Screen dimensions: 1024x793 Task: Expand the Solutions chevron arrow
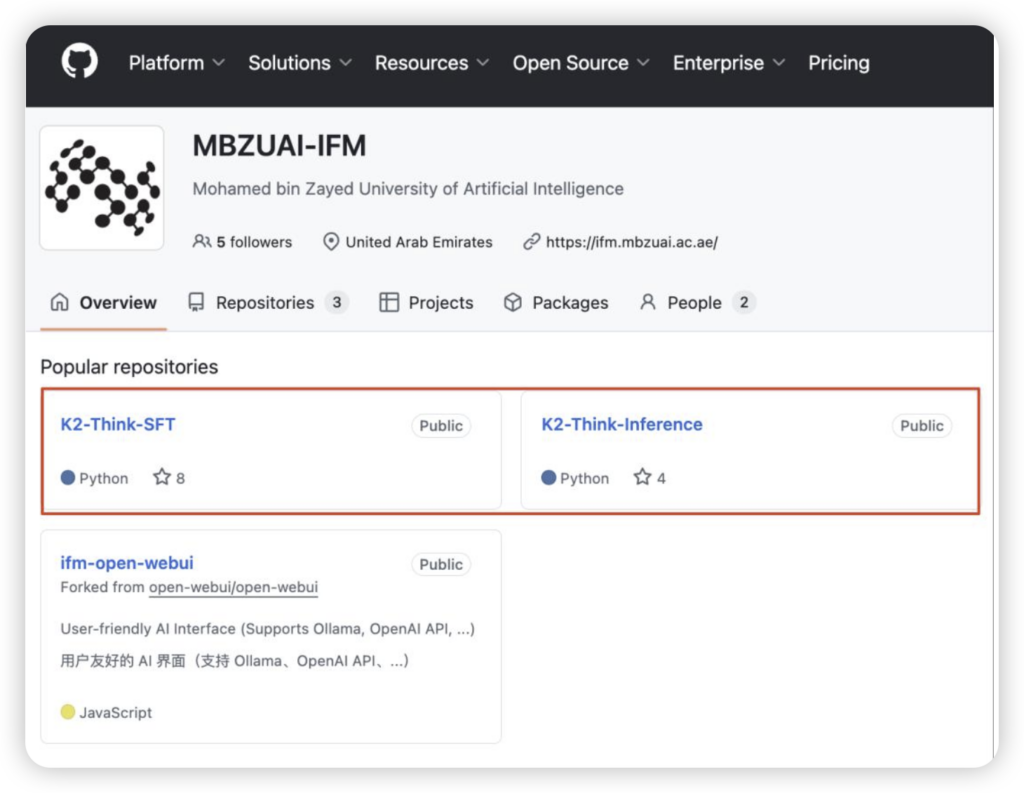coord(345,63)
